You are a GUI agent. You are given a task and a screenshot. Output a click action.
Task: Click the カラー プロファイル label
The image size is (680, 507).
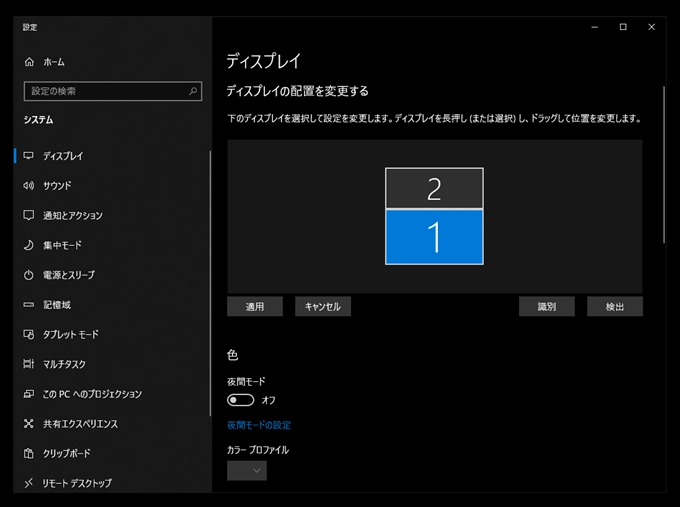(258, 450)
